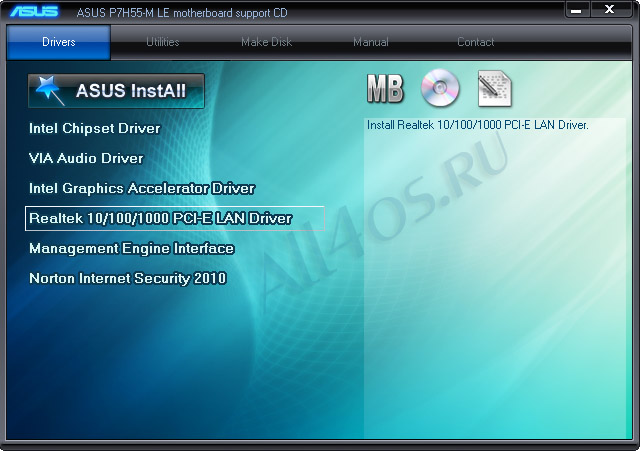Minimize the support CD window
The height and width of the screenshot is (451, 640).
click(576, 10)
